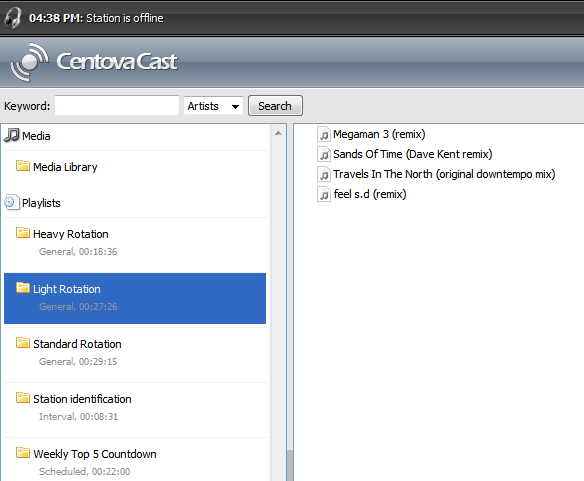Screen dimensions: 584x481
Task: Click the Heavy Rotation folder icon
Action: coord(23,233)
